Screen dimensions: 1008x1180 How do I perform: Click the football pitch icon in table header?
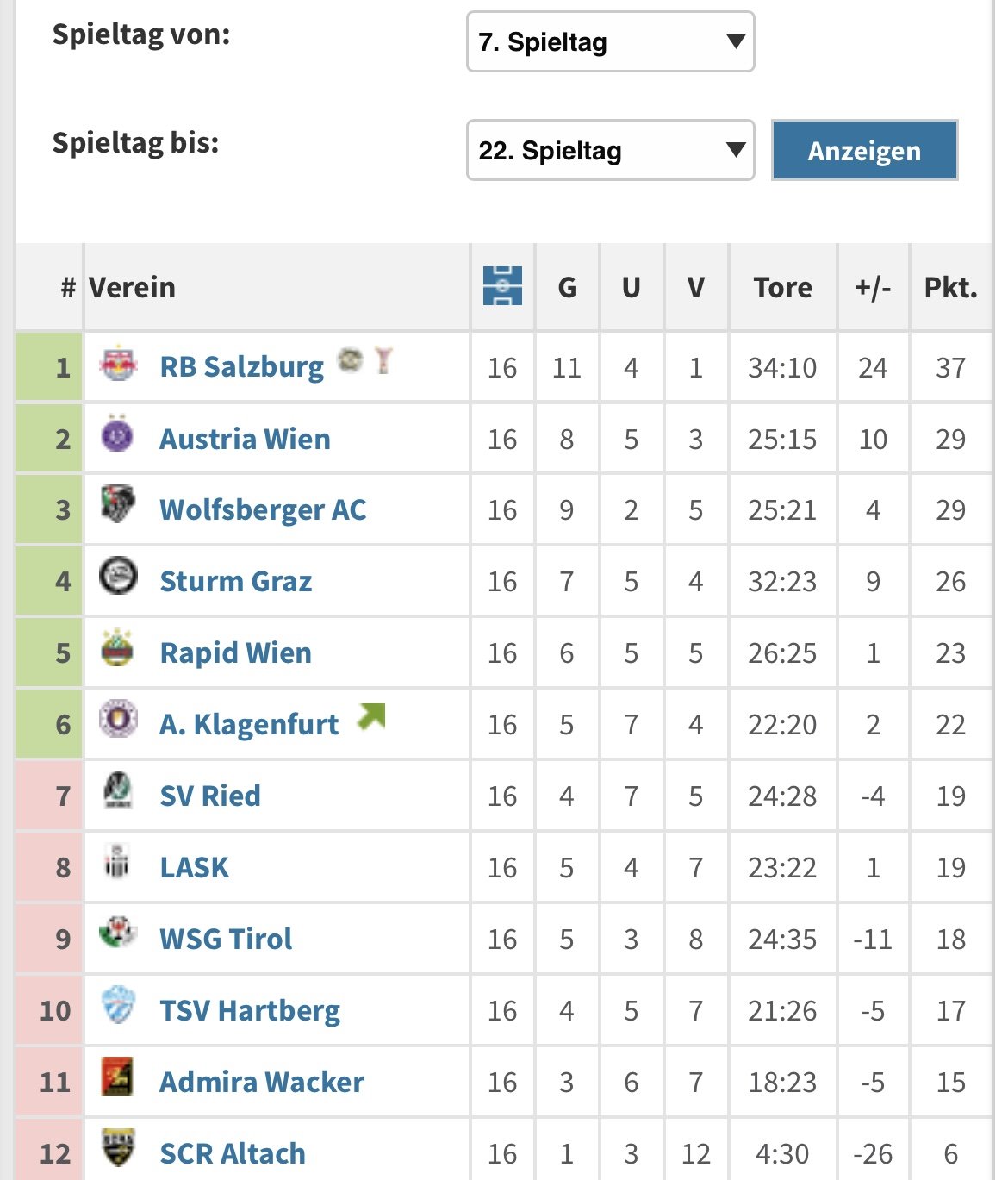[x=502, y=286]
